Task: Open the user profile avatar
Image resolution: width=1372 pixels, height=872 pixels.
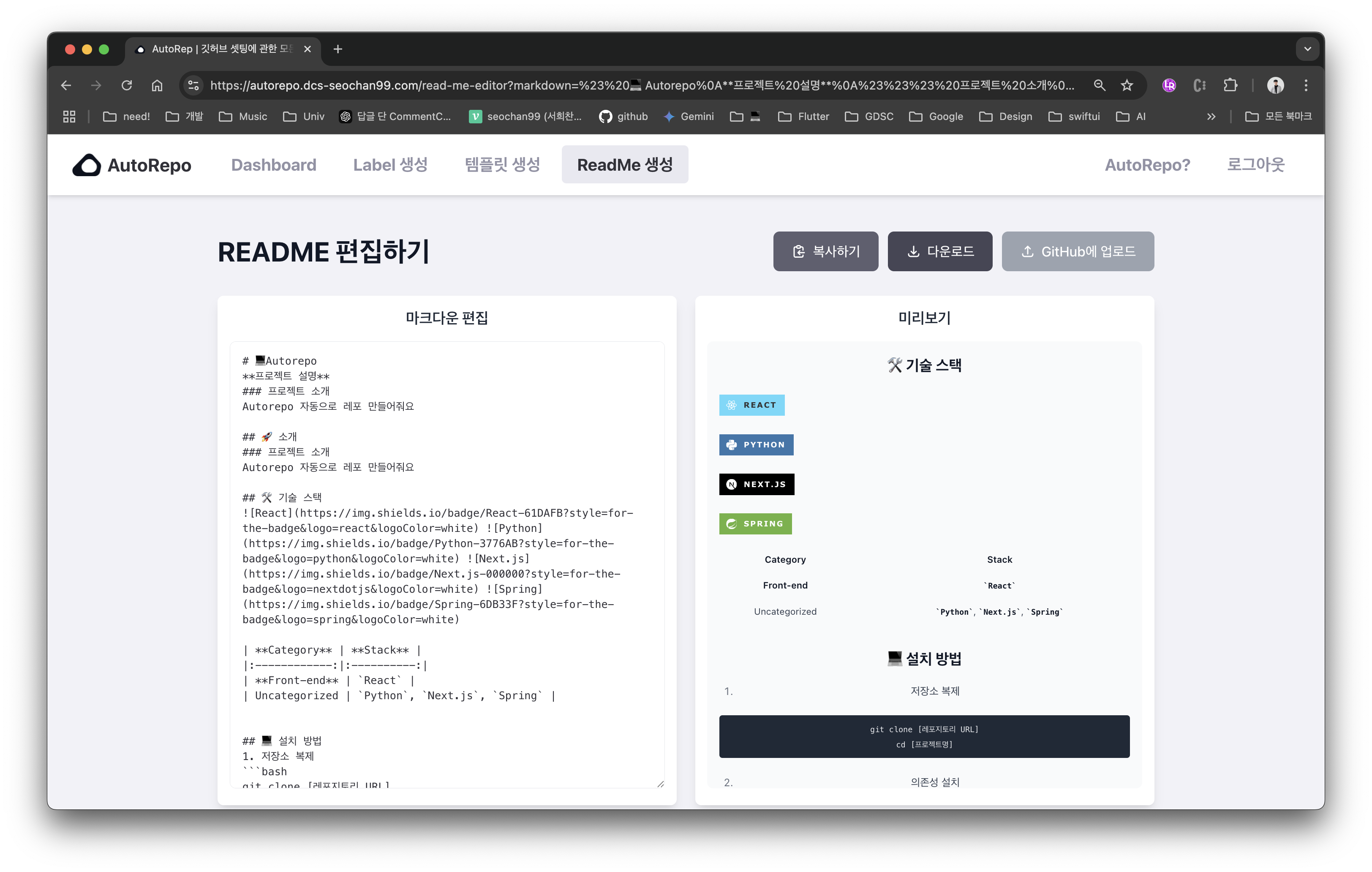Action: 1275,85
